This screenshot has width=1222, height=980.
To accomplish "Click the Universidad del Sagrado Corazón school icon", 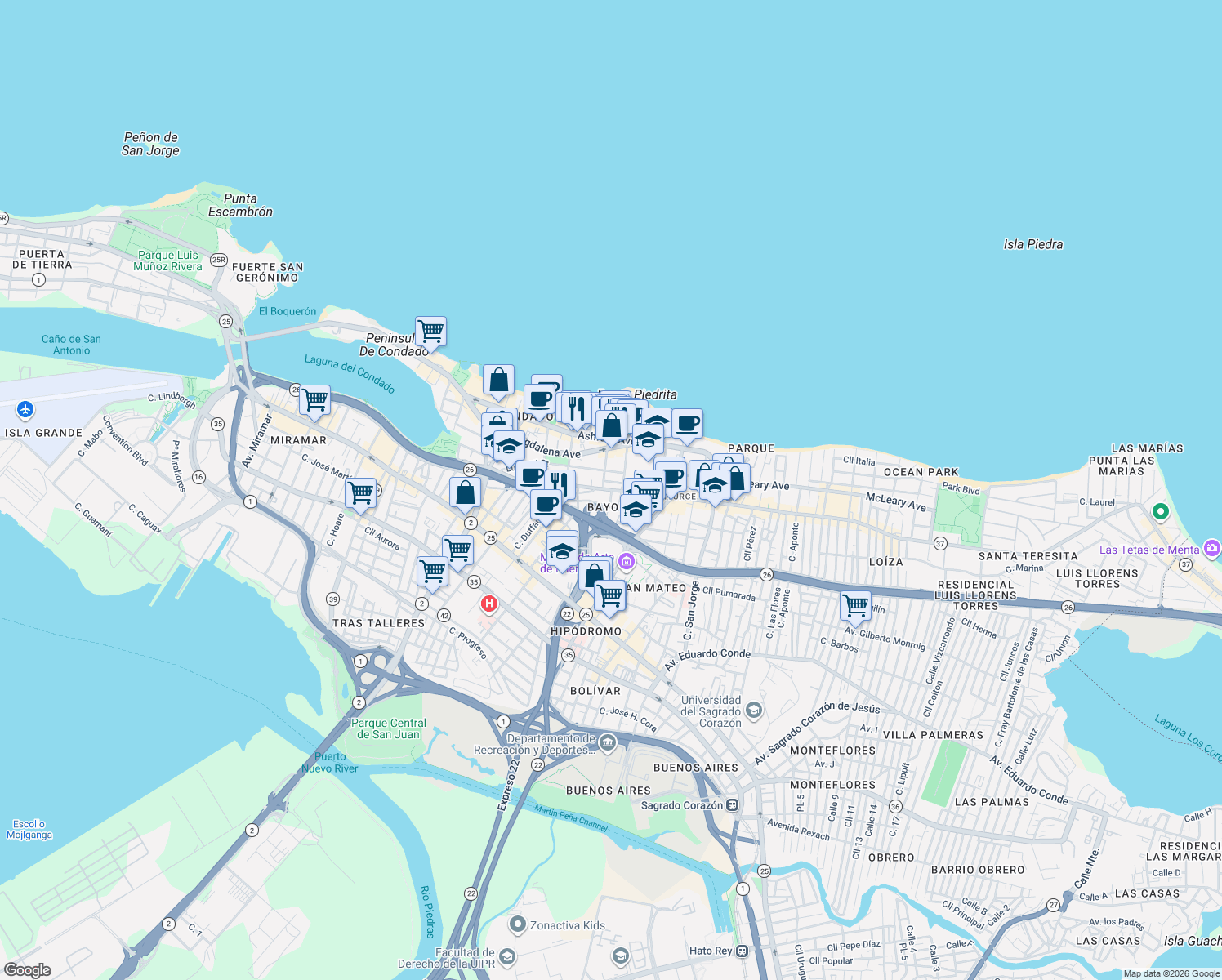I will 754,709.
